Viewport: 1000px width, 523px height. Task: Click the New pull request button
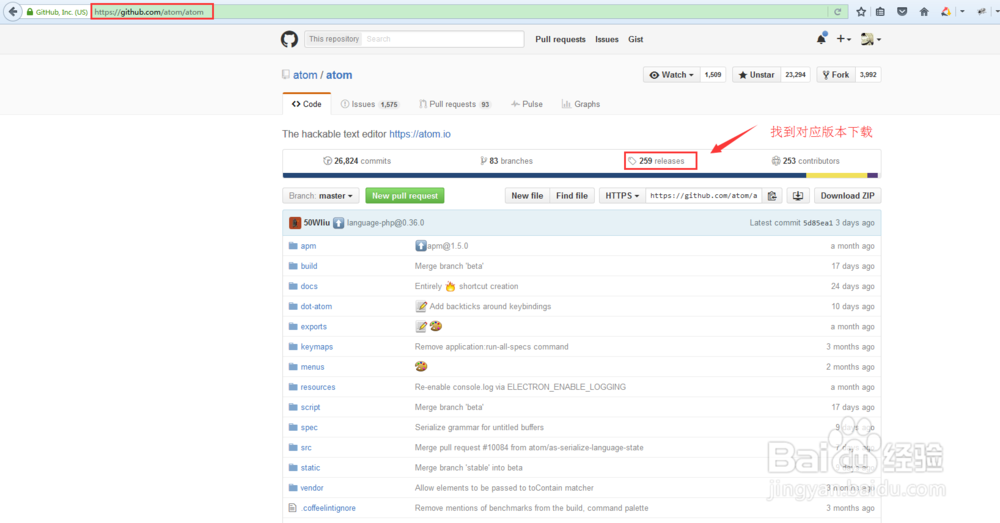(405, 196)
